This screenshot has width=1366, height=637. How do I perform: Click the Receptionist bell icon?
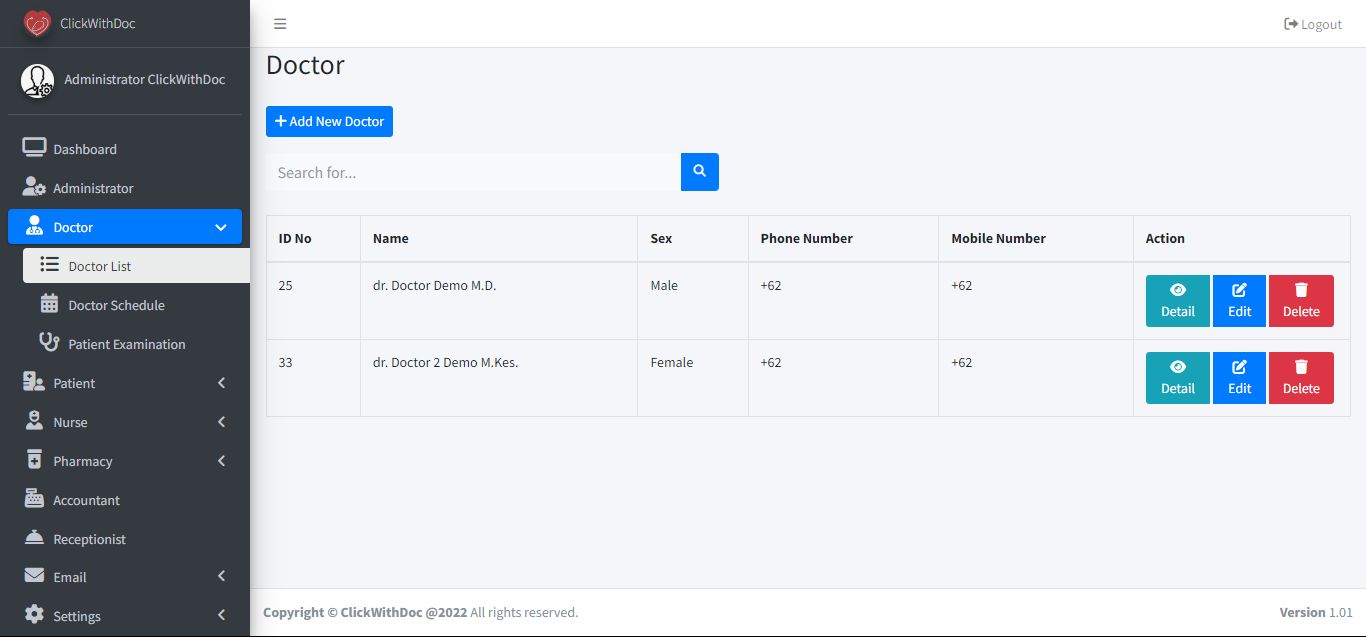(x=34, y=538)
